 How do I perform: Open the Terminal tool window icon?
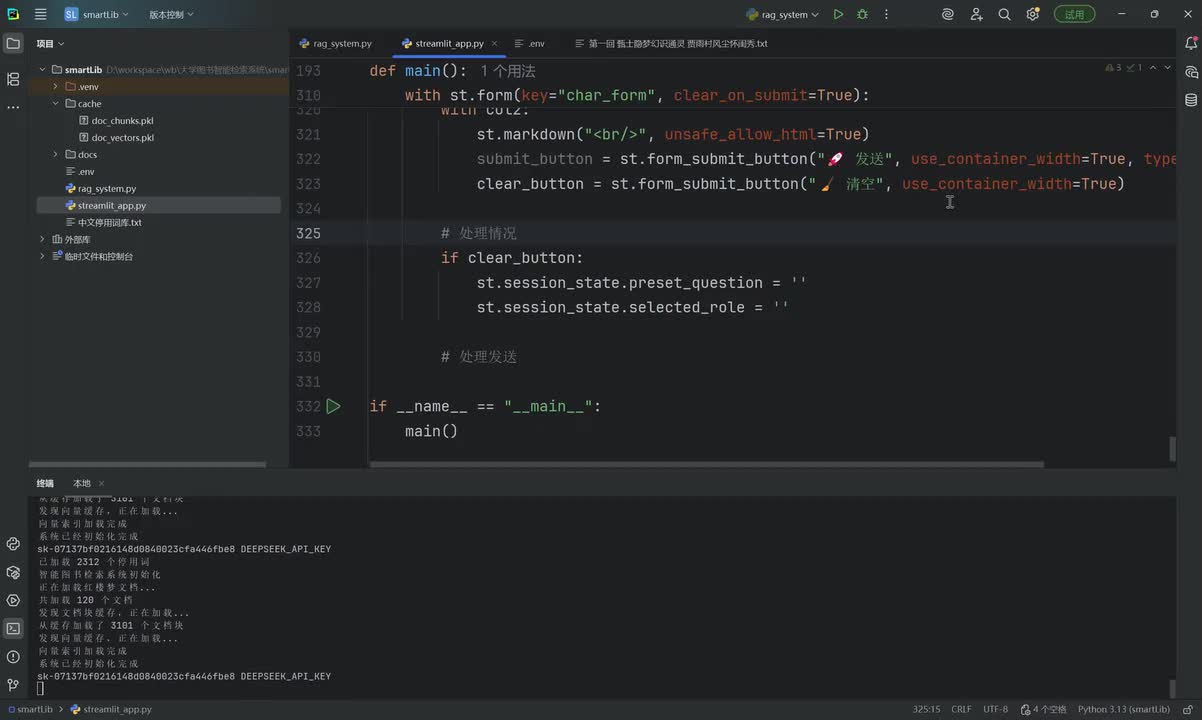coord(13,628)
